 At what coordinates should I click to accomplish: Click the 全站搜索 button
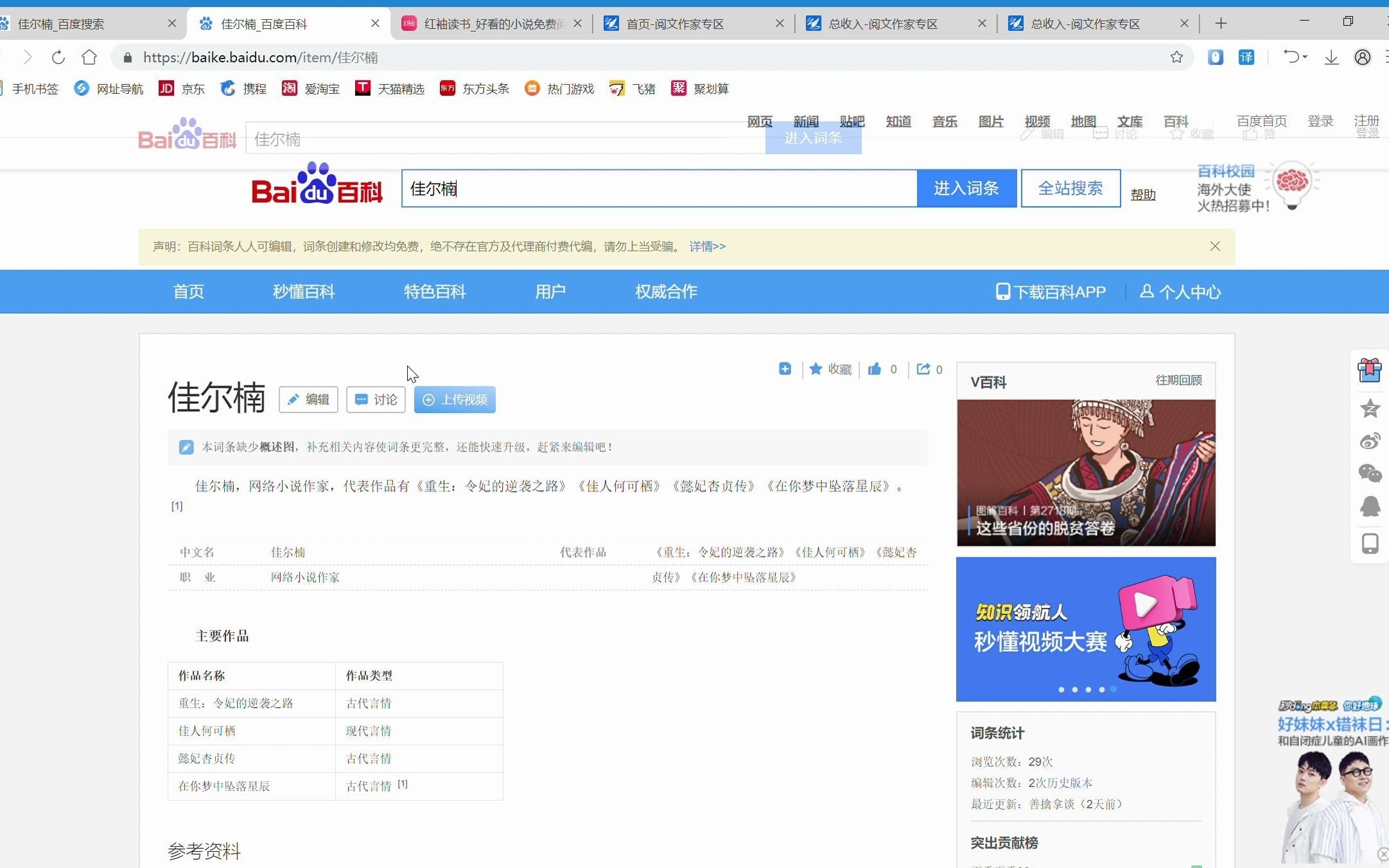point(1070,188)
